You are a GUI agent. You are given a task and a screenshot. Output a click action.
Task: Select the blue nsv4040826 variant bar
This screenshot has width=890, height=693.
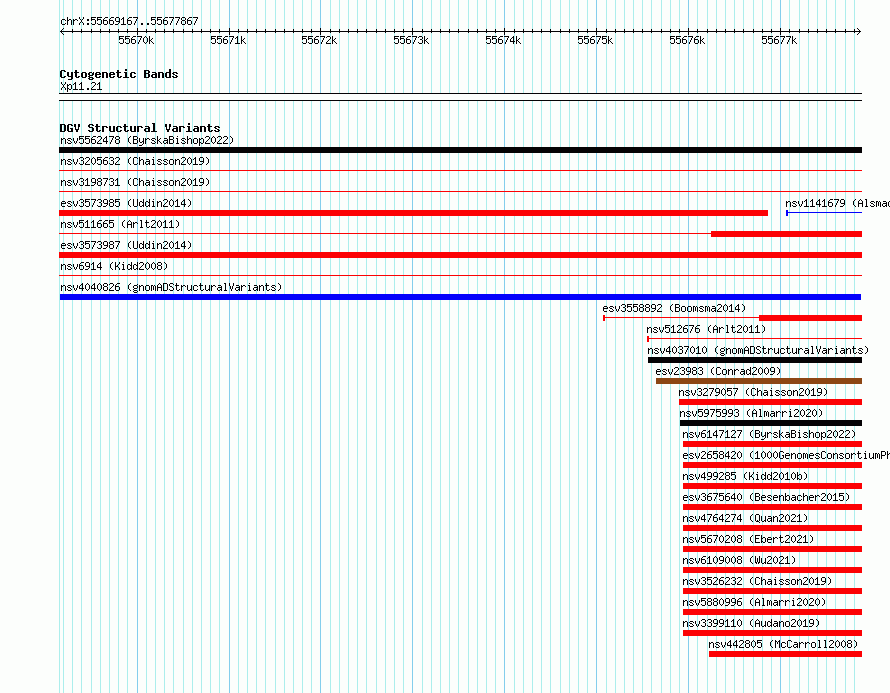pos(460,297)
